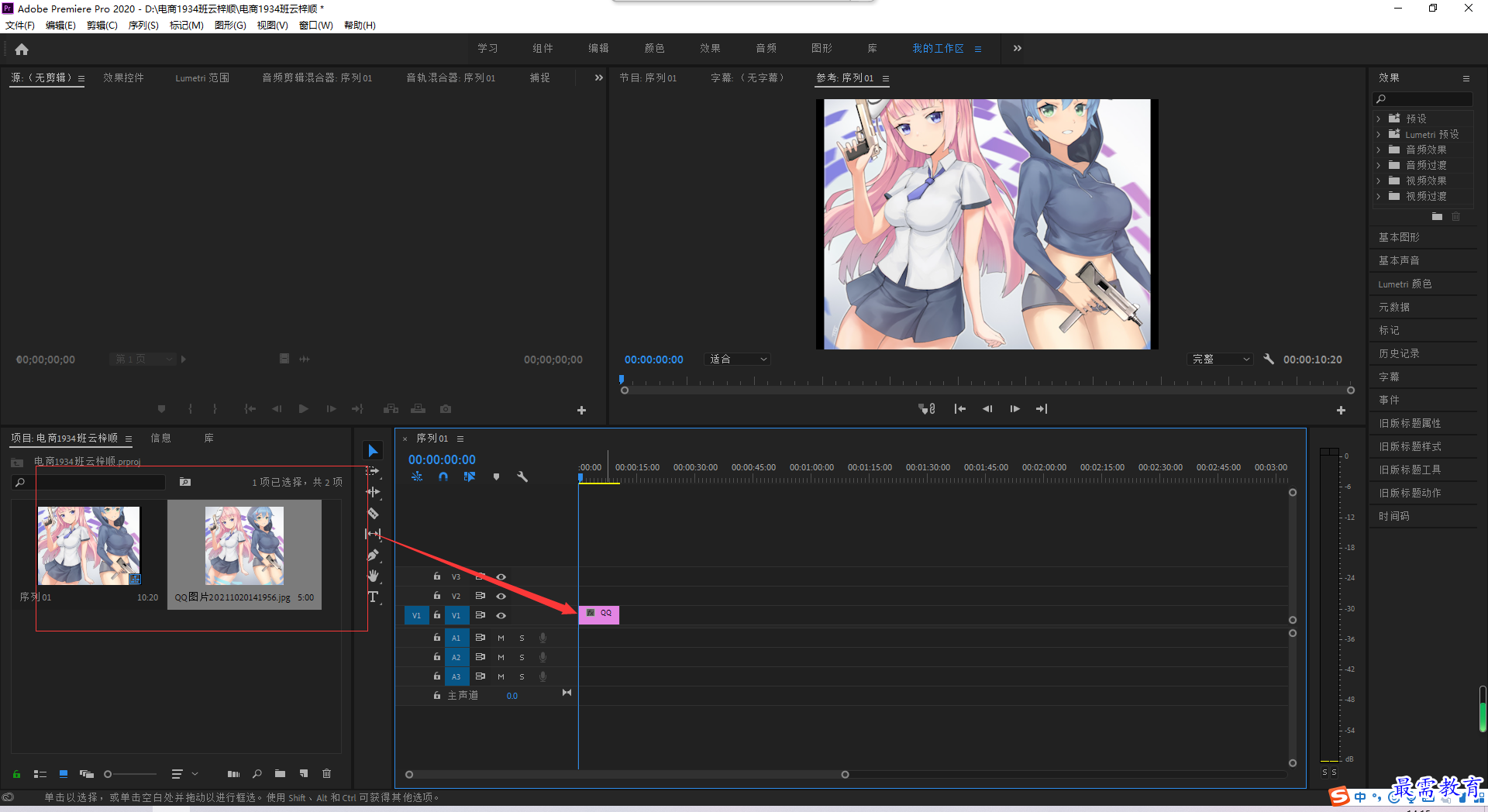Click the project Find magnifier icon

pyautogui.click(x=257, y=773)
